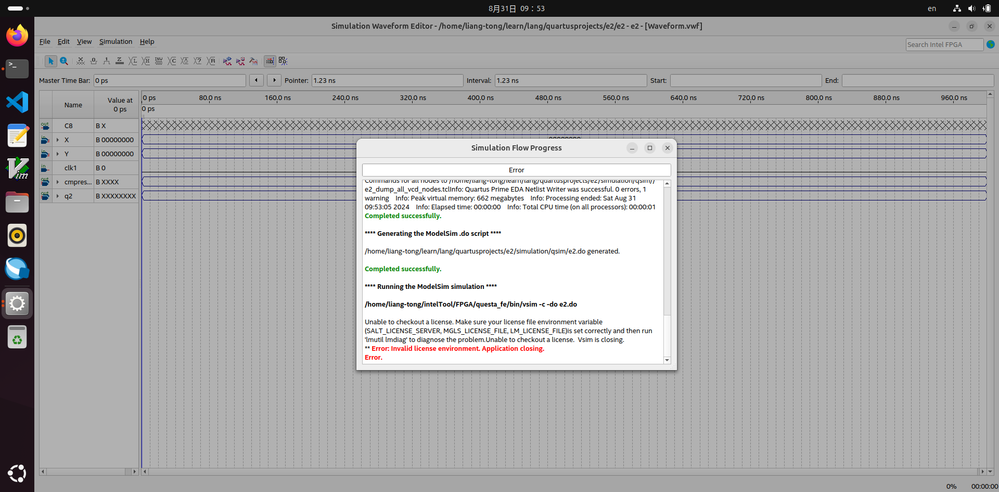Open Visual Studio Code from dock
999x492 pixels.
17,102
